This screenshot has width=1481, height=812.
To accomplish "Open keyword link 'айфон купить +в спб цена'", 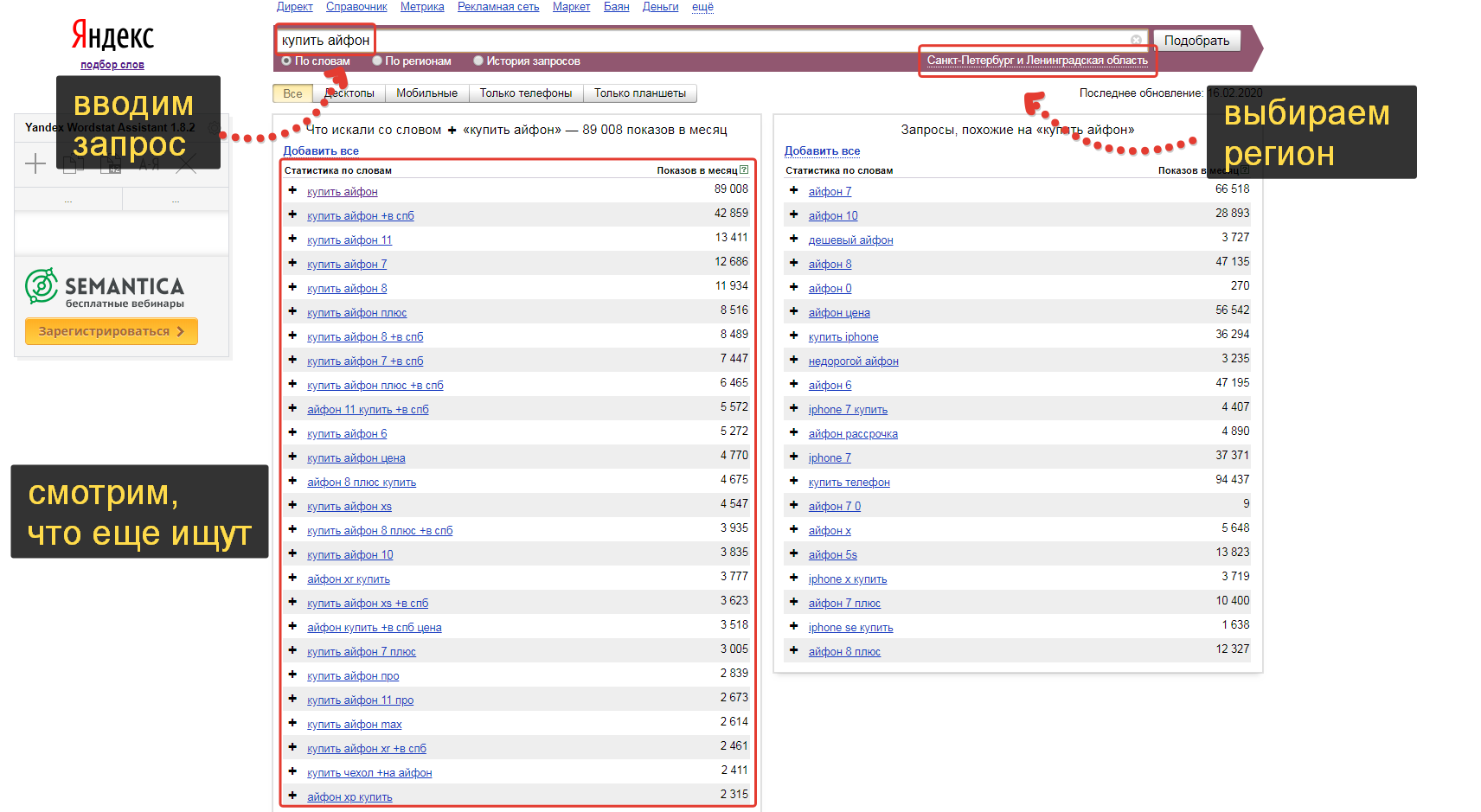I will (374, 628).
